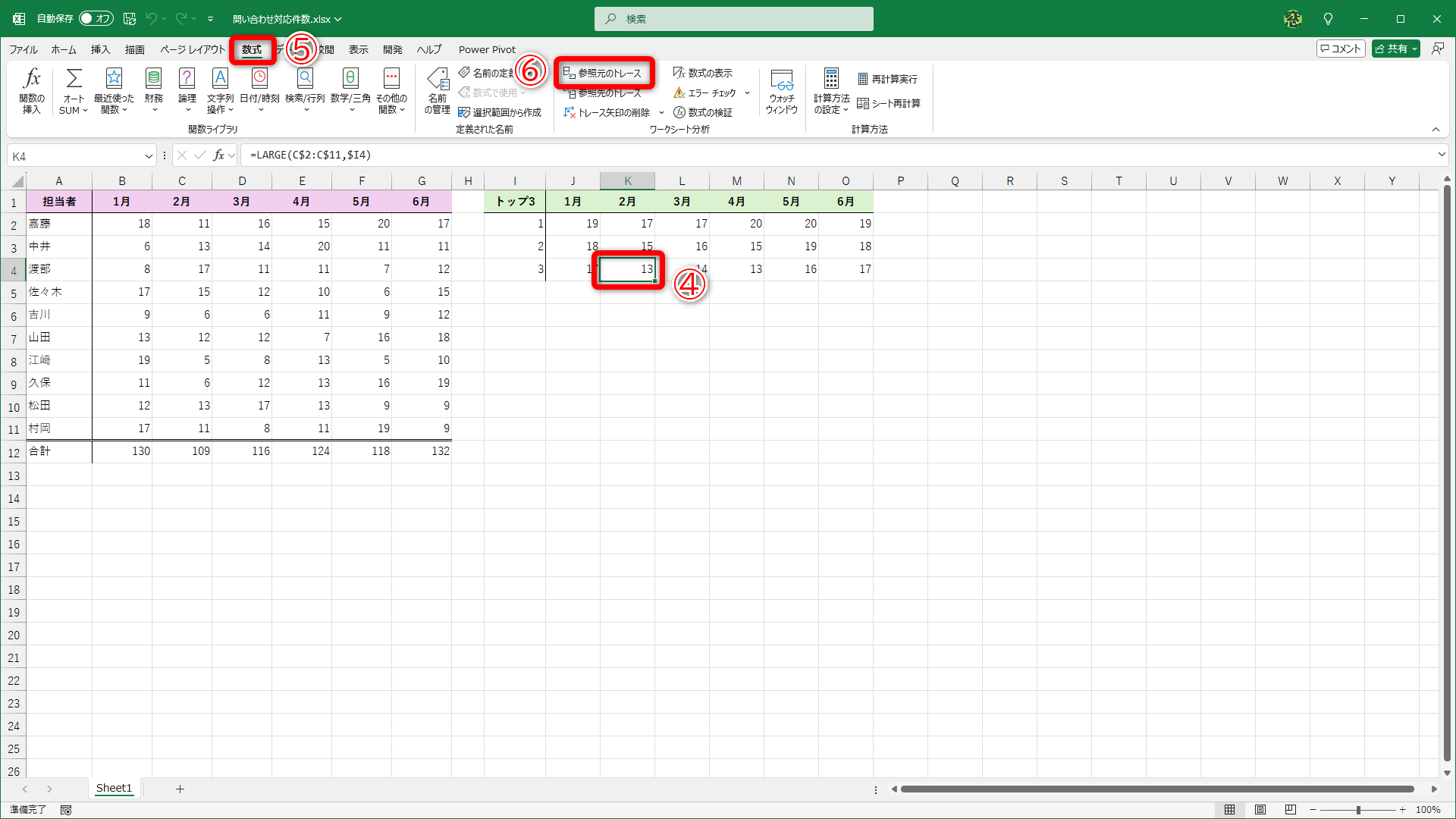
Task: Toggle the AutoSave (自動保存) switch
Action: [96, 18]
